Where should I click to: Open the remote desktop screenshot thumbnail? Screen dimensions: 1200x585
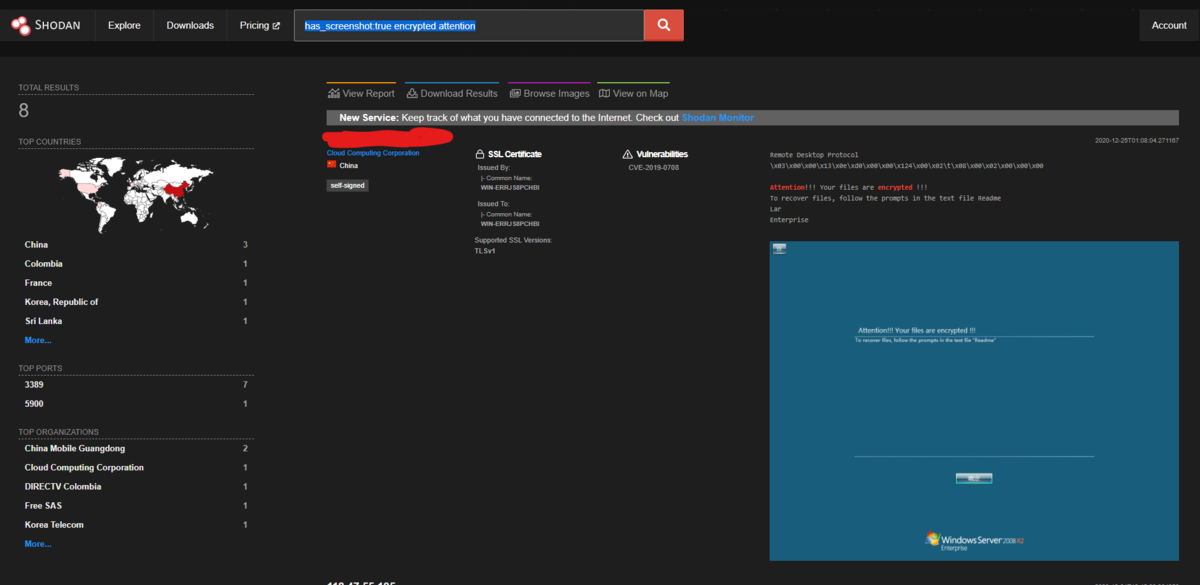pyautogui.click(x=974, y=401)
